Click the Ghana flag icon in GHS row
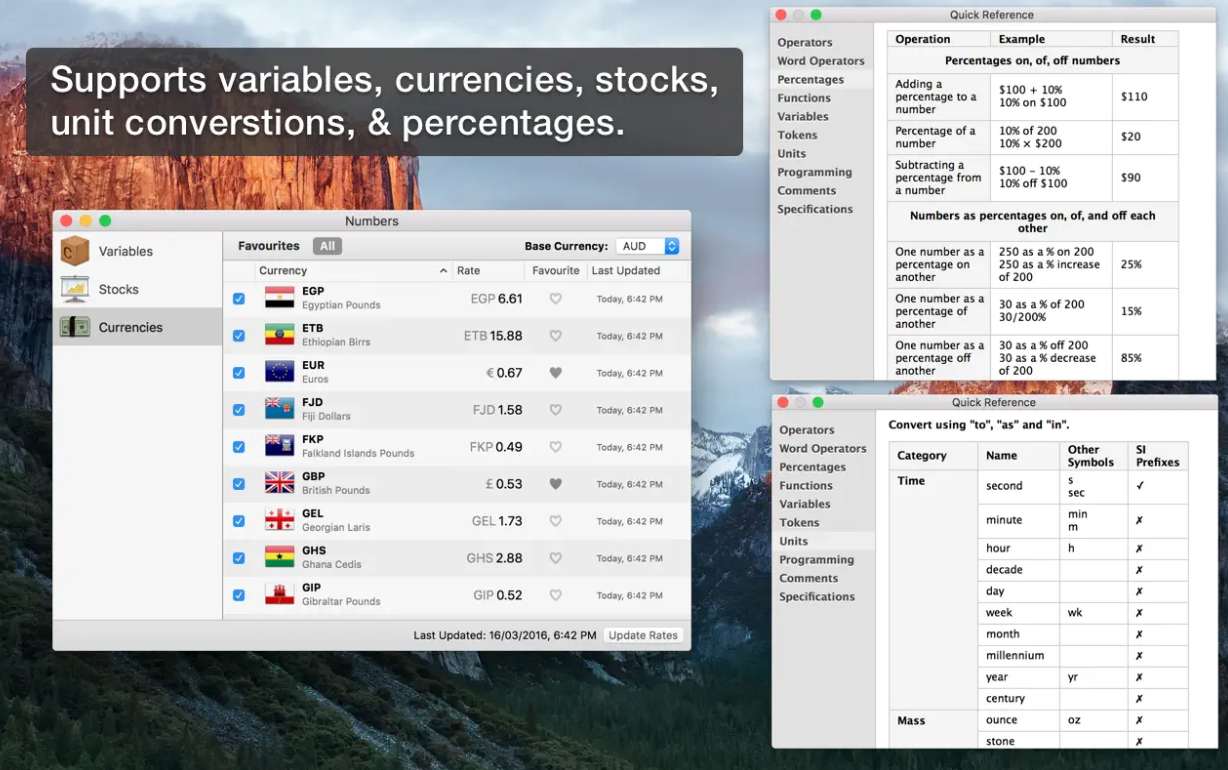 coord(279,557)
